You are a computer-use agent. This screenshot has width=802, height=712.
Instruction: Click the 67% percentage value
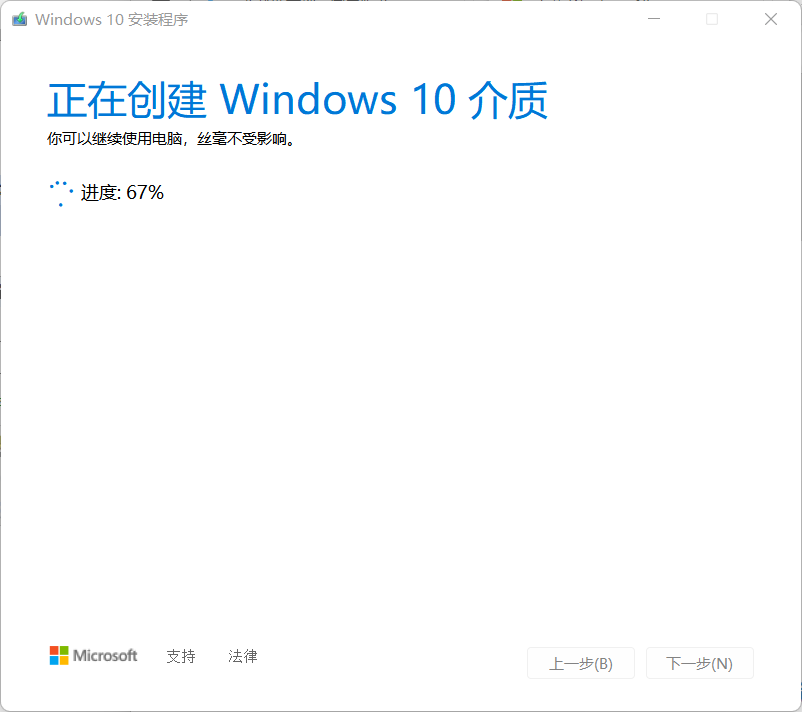[x=145, y=192]
